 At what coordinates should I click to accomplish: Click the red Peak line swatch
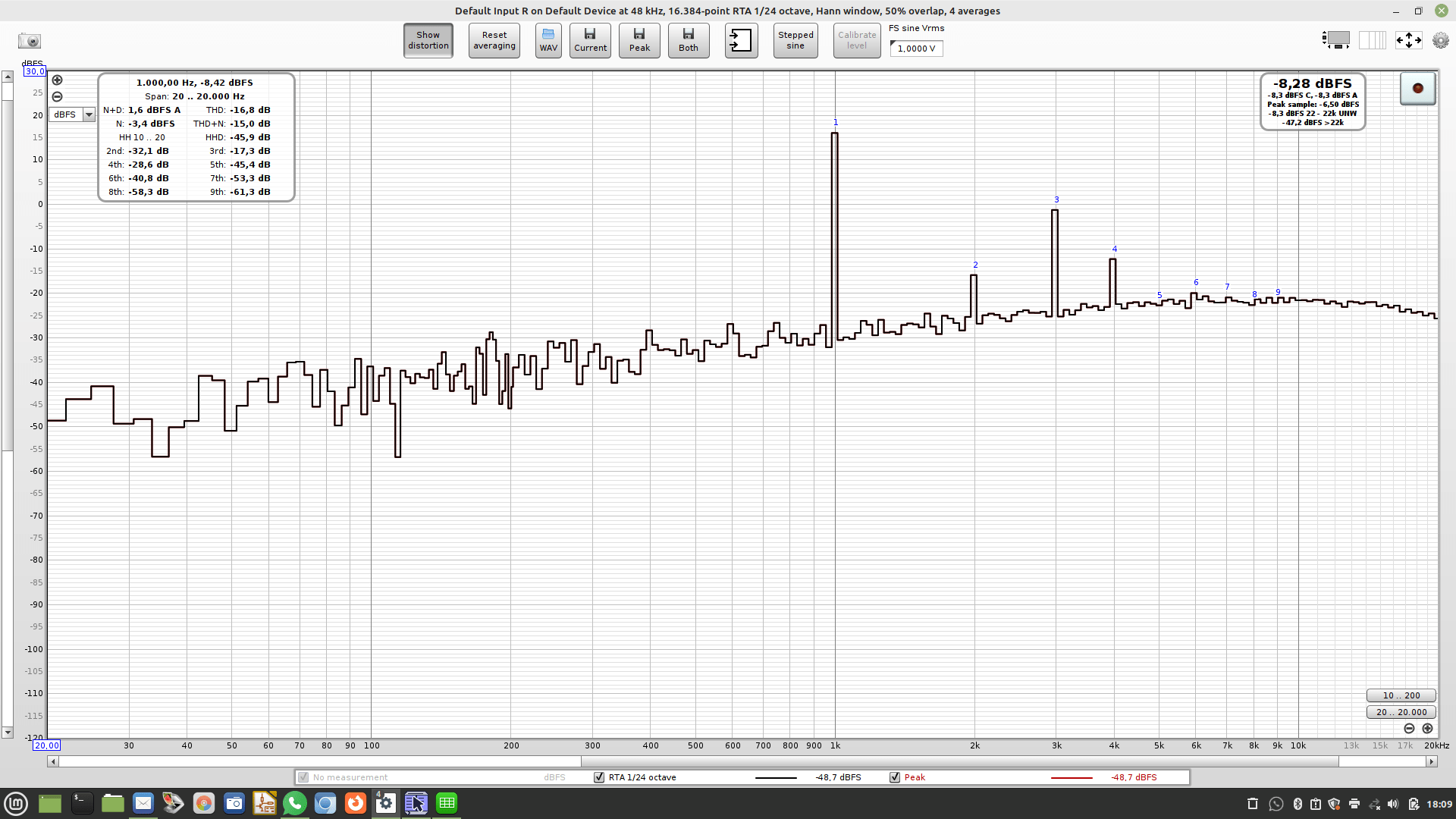(1072, 777)
